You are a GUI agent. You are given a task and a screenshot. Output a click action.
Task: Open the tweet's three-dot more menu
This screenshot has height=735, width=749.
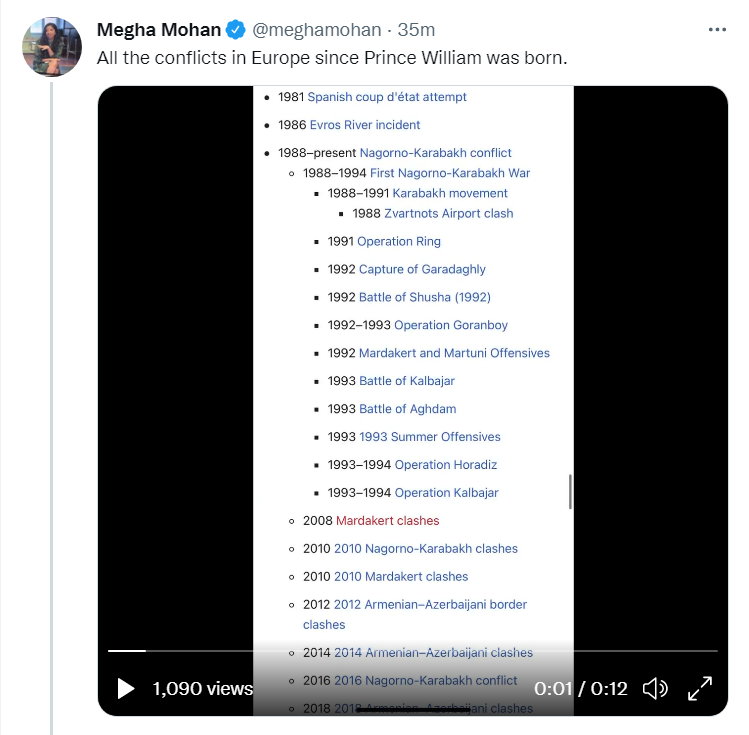pos(717,30)
